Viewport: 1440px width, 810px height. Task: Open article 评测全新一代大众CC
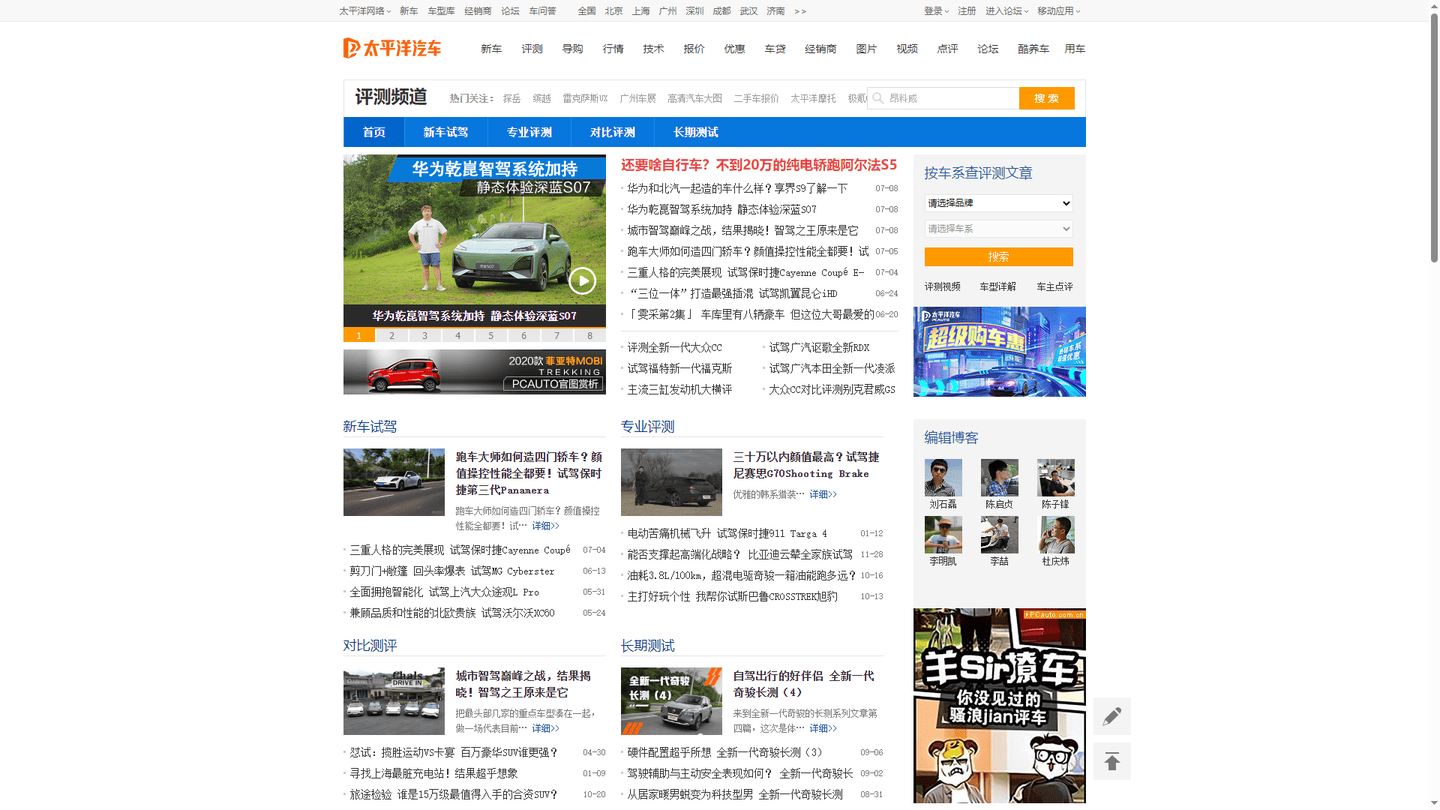[674, 348]
